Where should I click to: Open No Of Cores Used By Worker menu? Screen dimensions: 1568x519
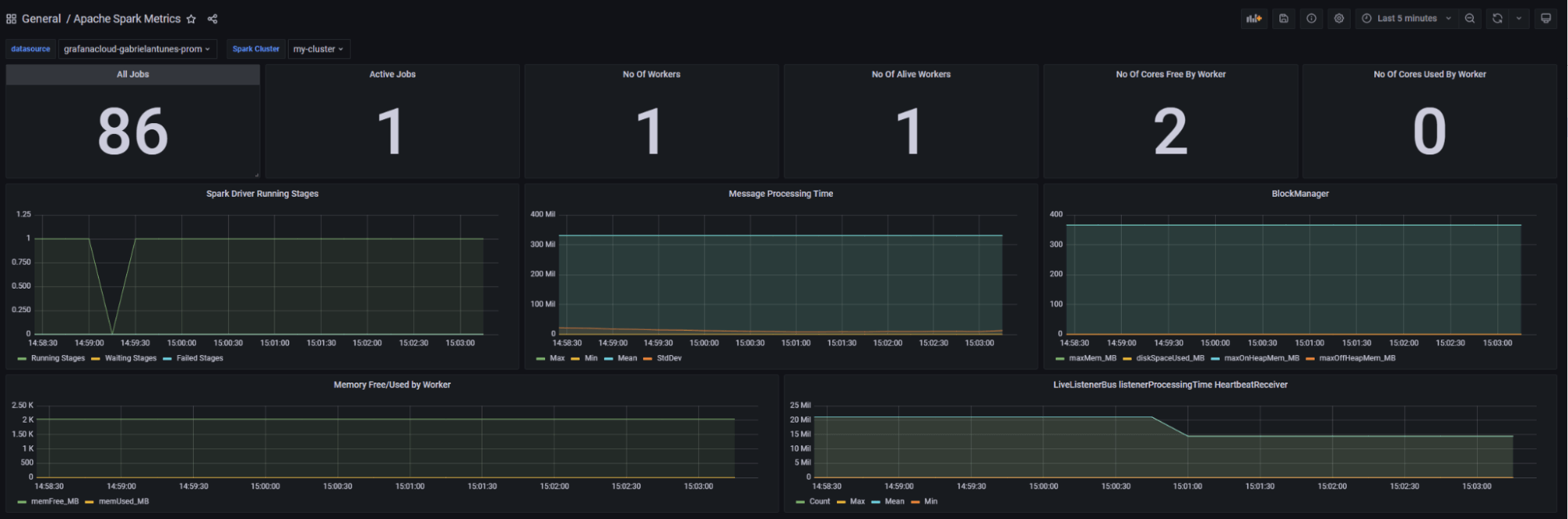1429,74
